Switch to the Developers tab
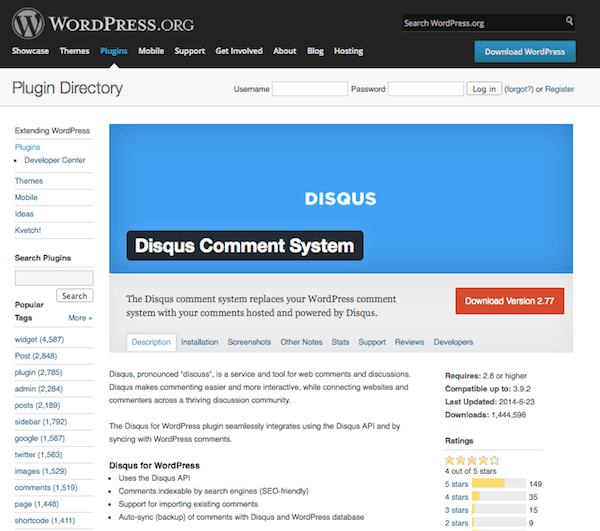Screen dimensions: 600x531 point(453,342)
